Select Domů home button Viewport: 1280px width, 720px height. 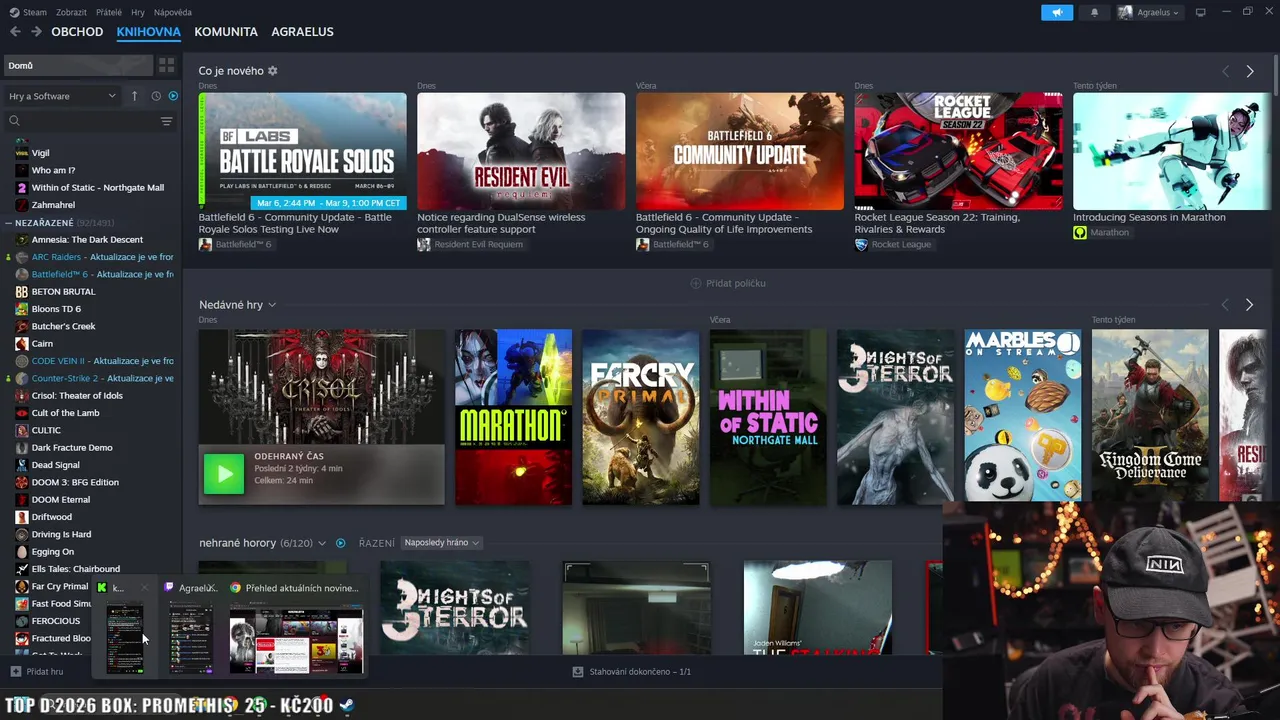[78, 65]
